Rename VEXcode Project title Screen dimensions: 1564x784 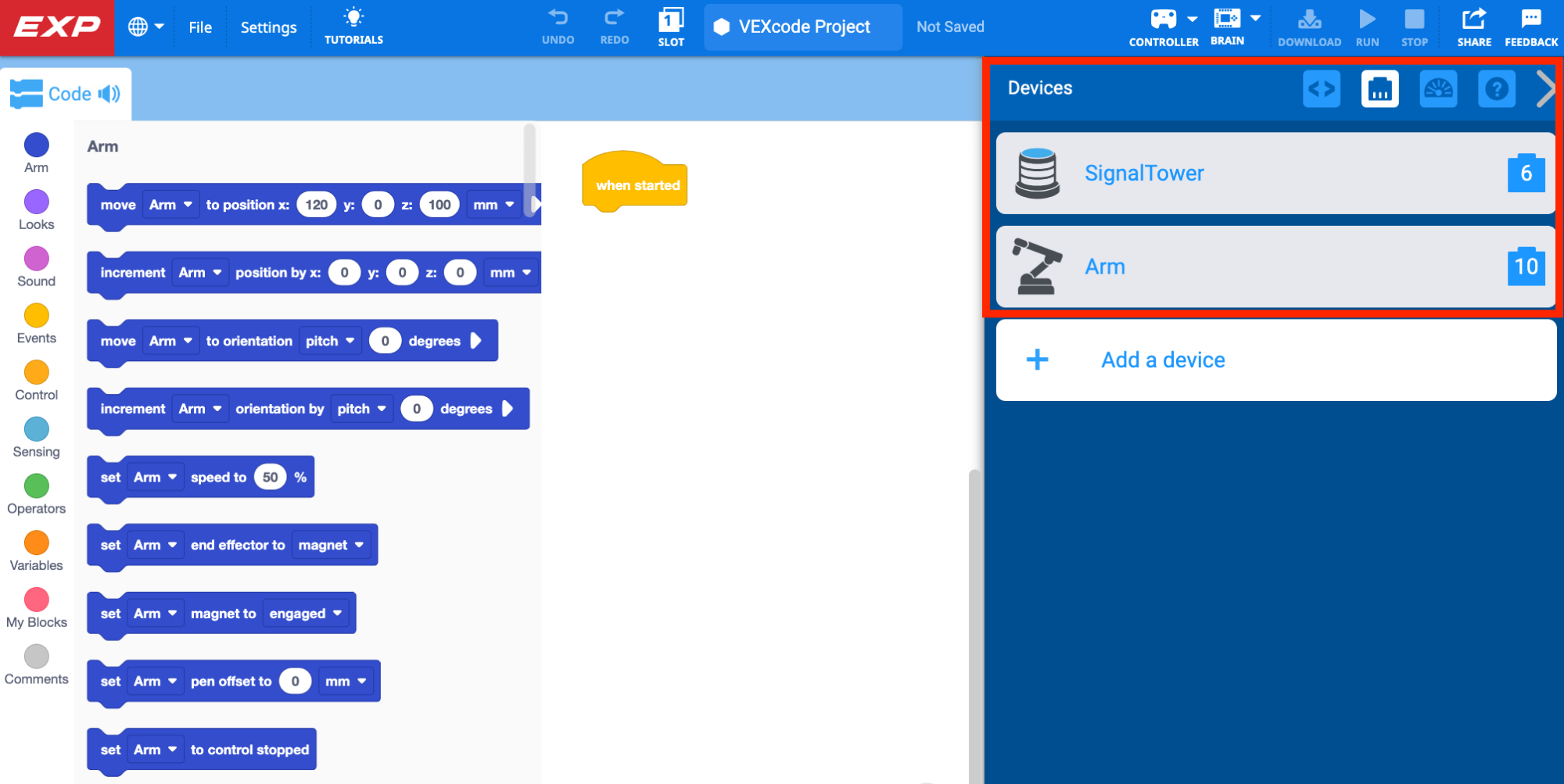[804, 27]
